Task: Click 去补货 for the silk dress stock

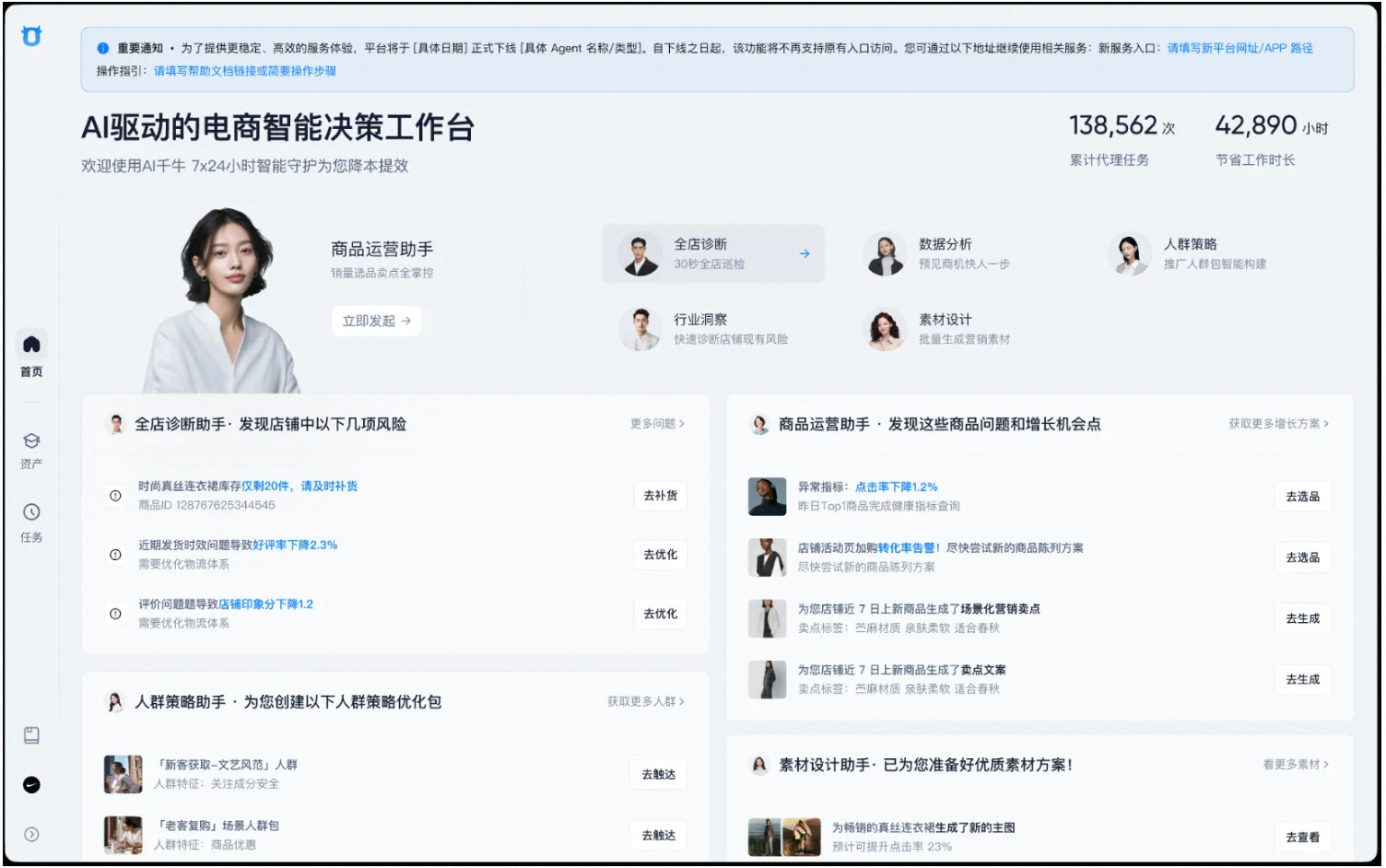Action: click(x=660, y=496)
